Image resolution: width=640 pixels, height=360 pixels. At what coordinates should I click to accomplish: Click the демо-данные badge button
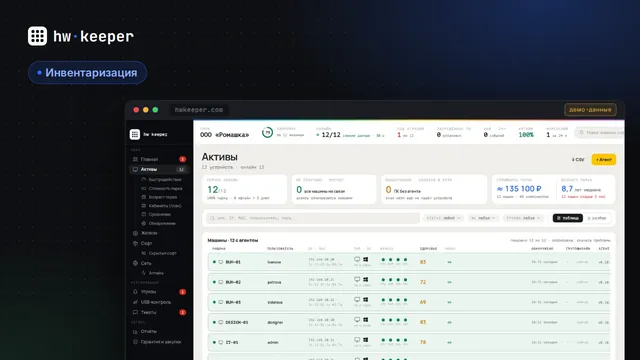590,110
